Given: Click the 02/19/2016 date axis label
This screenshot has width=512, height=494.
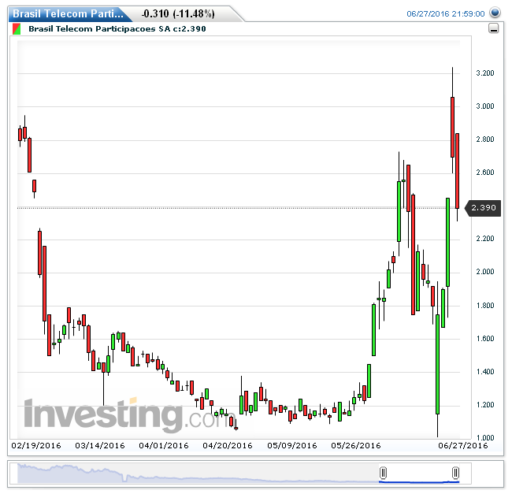Looking at the screenshot, I should click(36, 446).
